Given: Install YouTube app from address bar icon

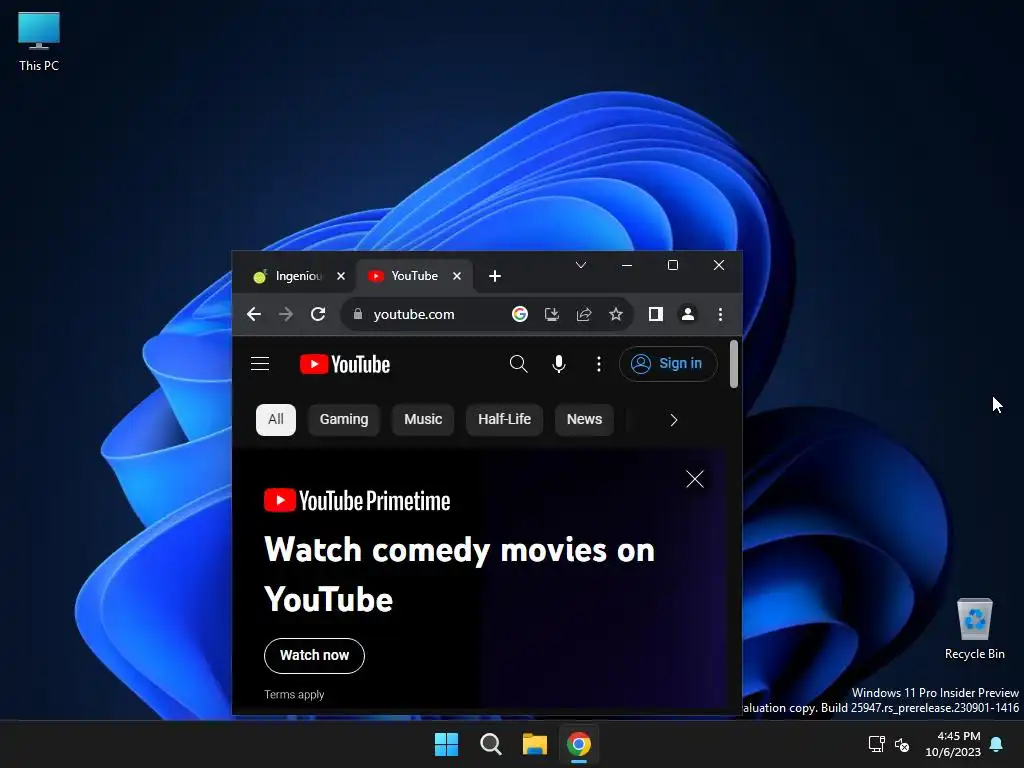Looking at the screenshot, I should pyautogui.click(x=552, y=314).
